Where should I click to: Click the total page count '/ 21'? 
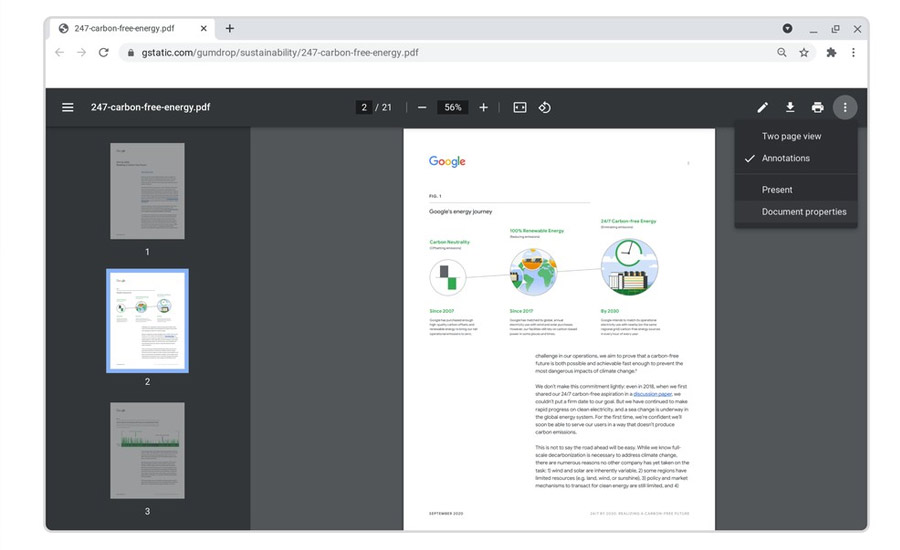click(383, 107)
